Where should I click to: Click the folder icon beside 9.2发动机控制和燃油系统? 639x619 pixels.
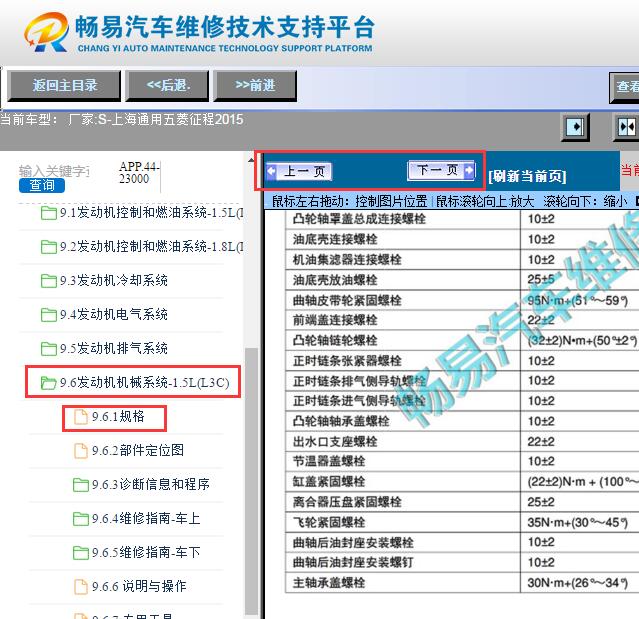tap(48, 247)
